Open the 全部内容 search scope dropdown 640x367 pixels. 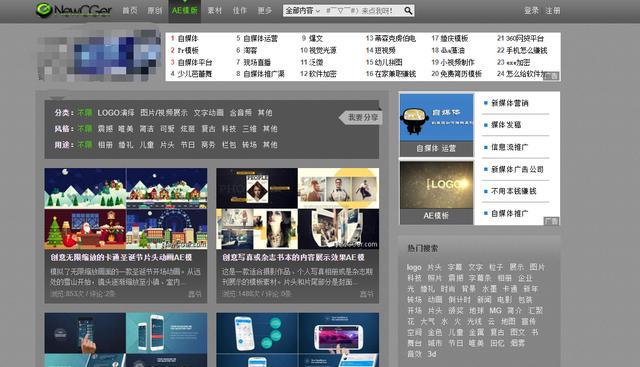pos(302,11)
